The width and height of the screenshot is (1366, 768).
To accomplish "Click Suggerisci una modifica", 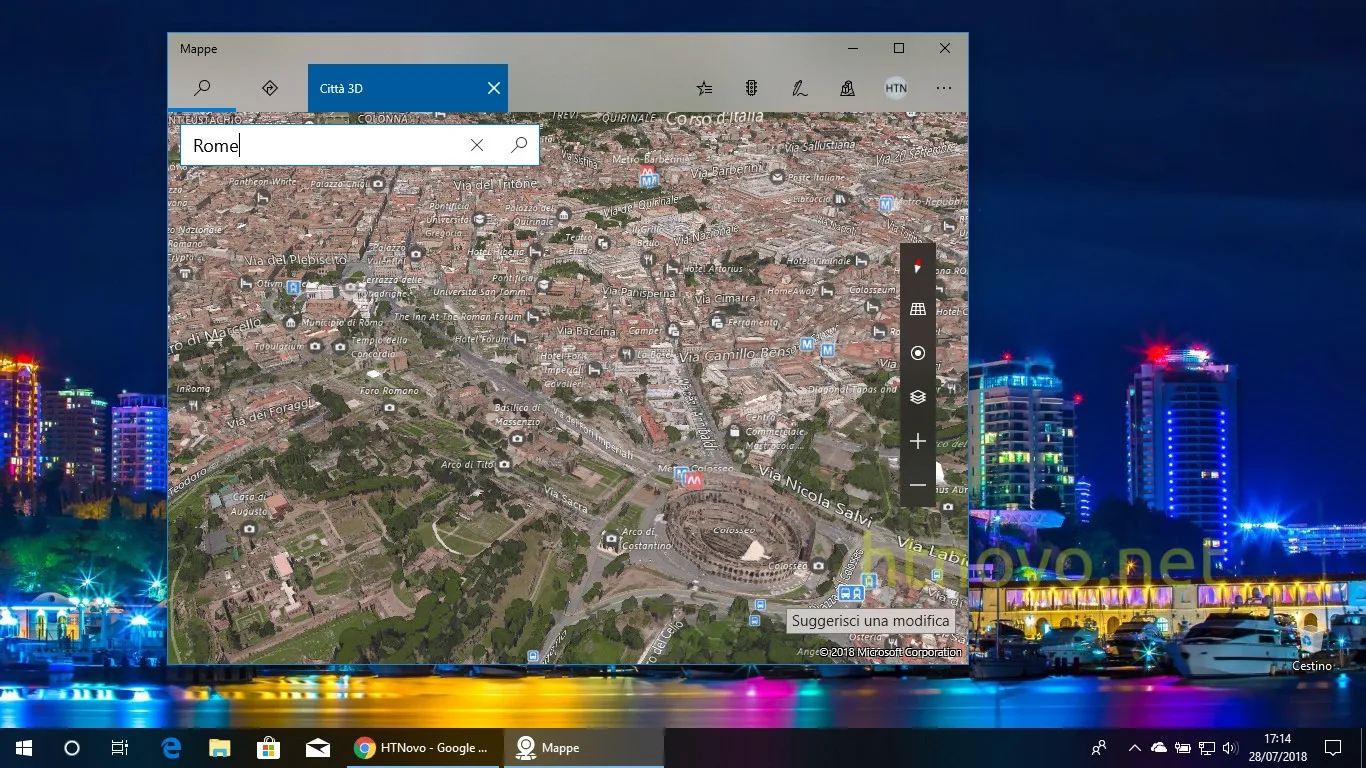I will [x=870, y=621].
